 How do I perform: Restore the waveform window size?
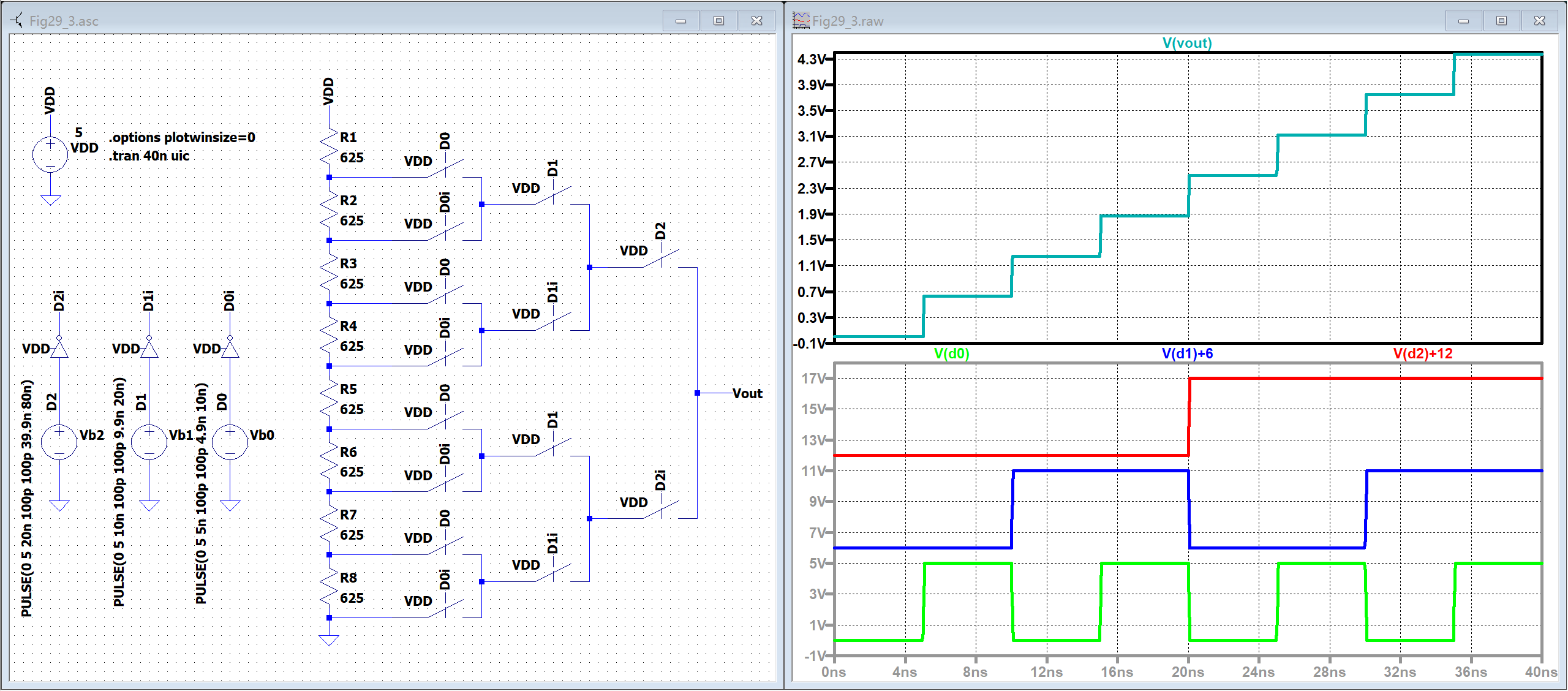[x=1502, y=20]
